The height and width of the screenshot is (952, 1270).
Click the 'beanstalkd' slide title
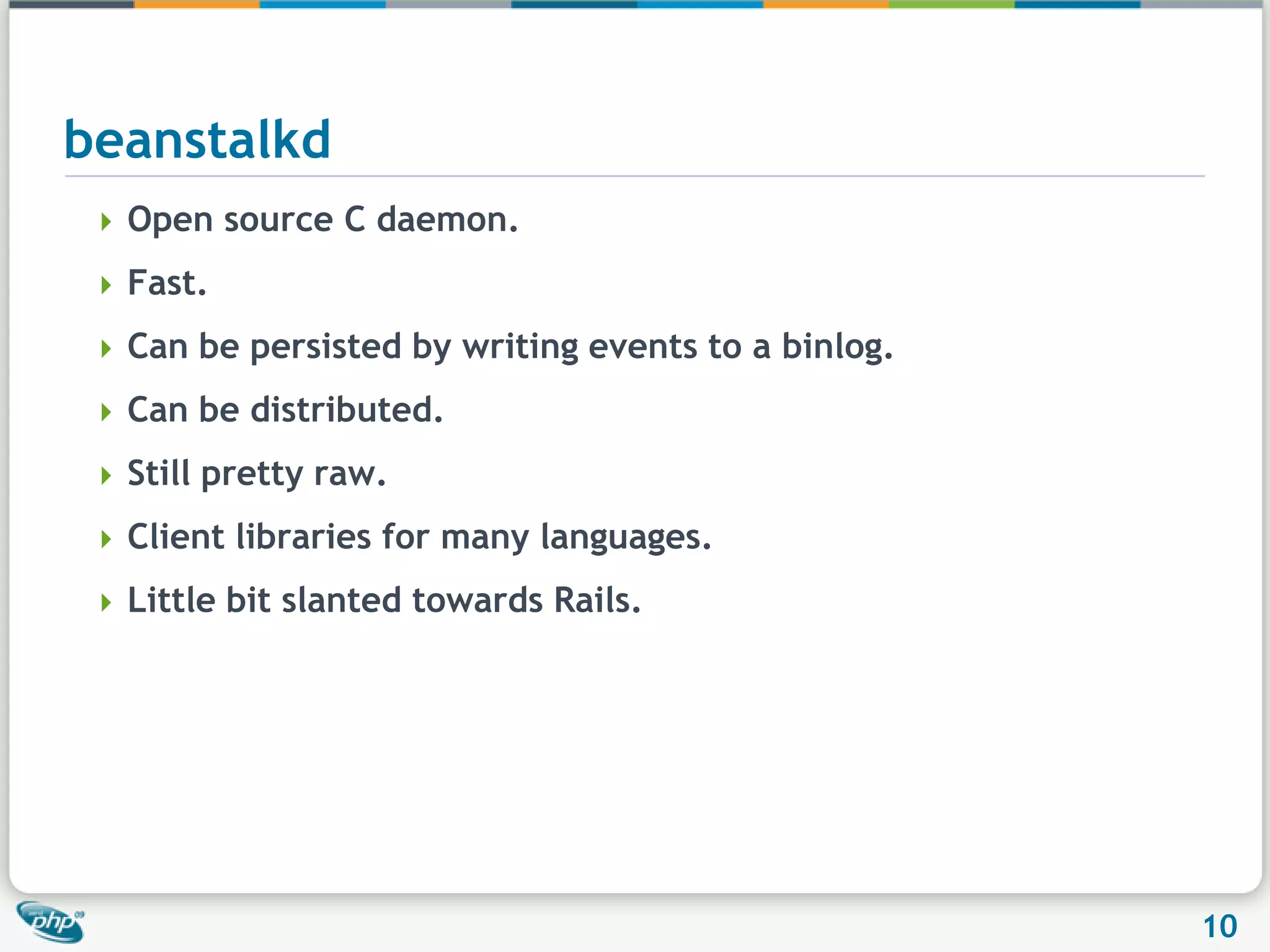pyautogui.click(x=197, y=140)
